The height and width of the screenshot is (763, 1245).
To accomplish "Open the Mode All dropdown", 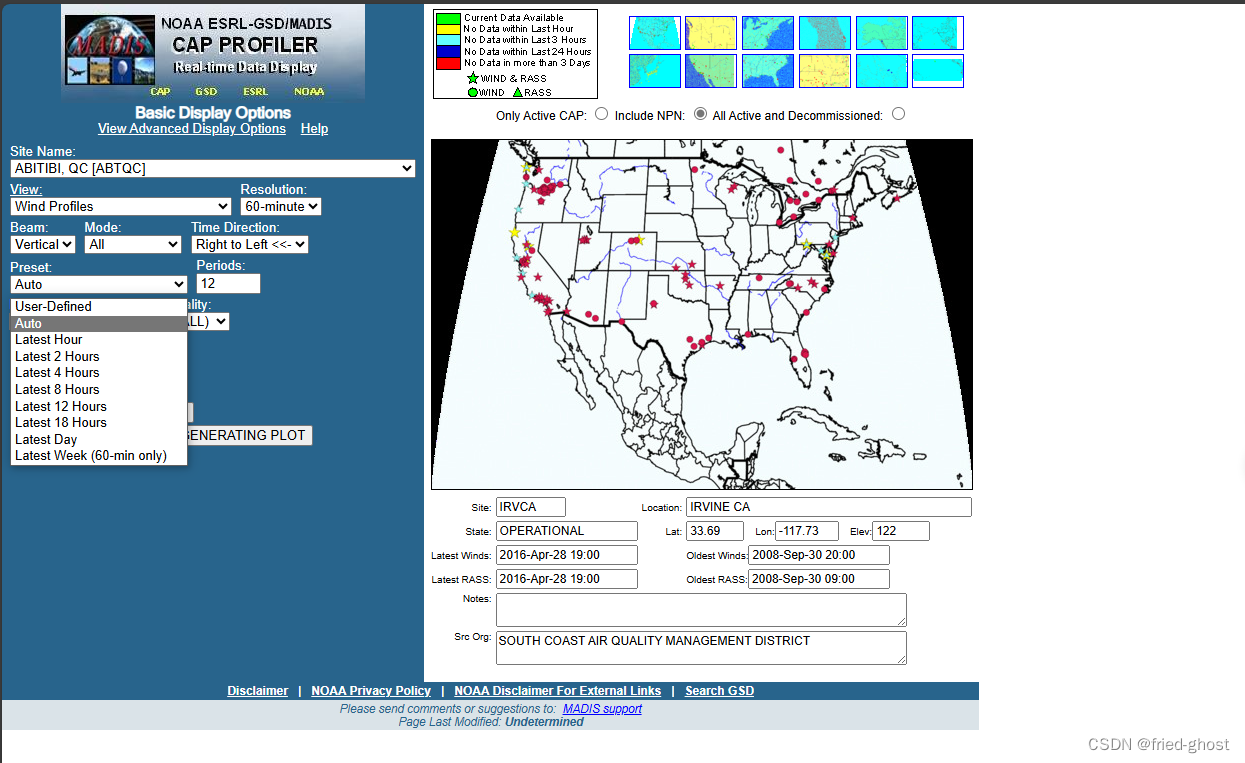I will pos(132,244).
